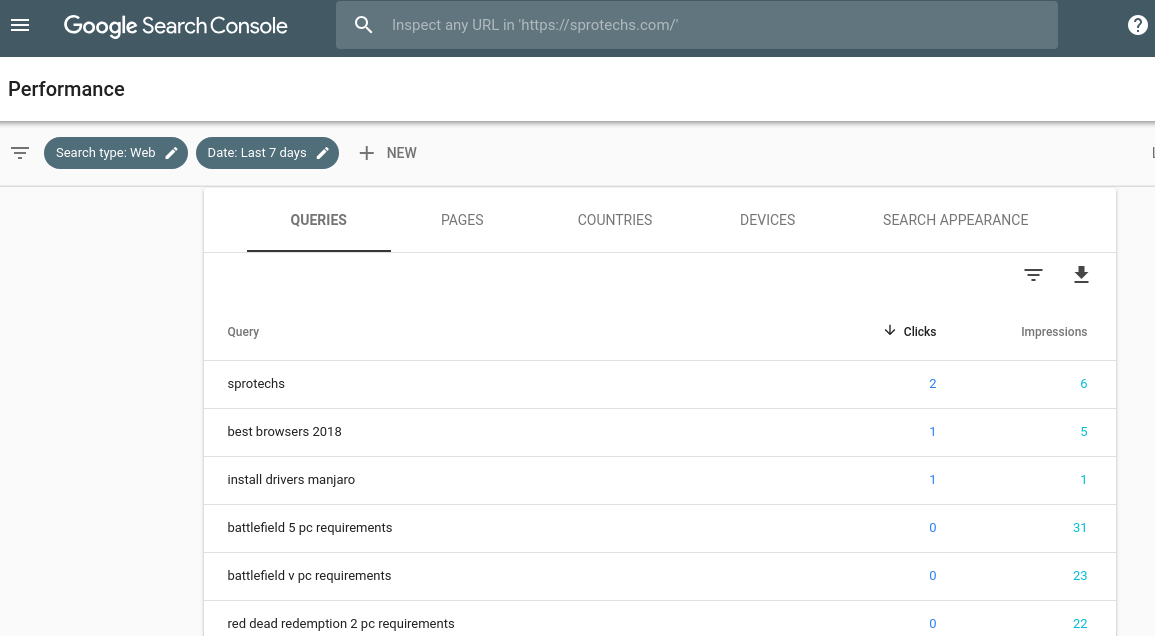Open the help question mark icon
The height and width of the screenshot is (636, 1155).
(x=1137, y=25)
